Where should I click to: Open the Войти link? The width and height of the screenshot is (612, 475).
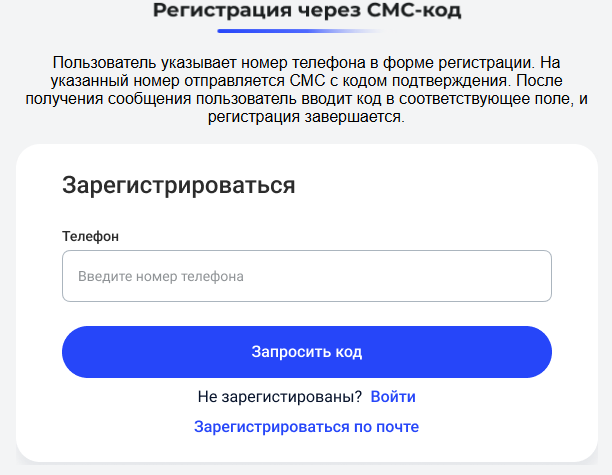click(x=393, y=397)
